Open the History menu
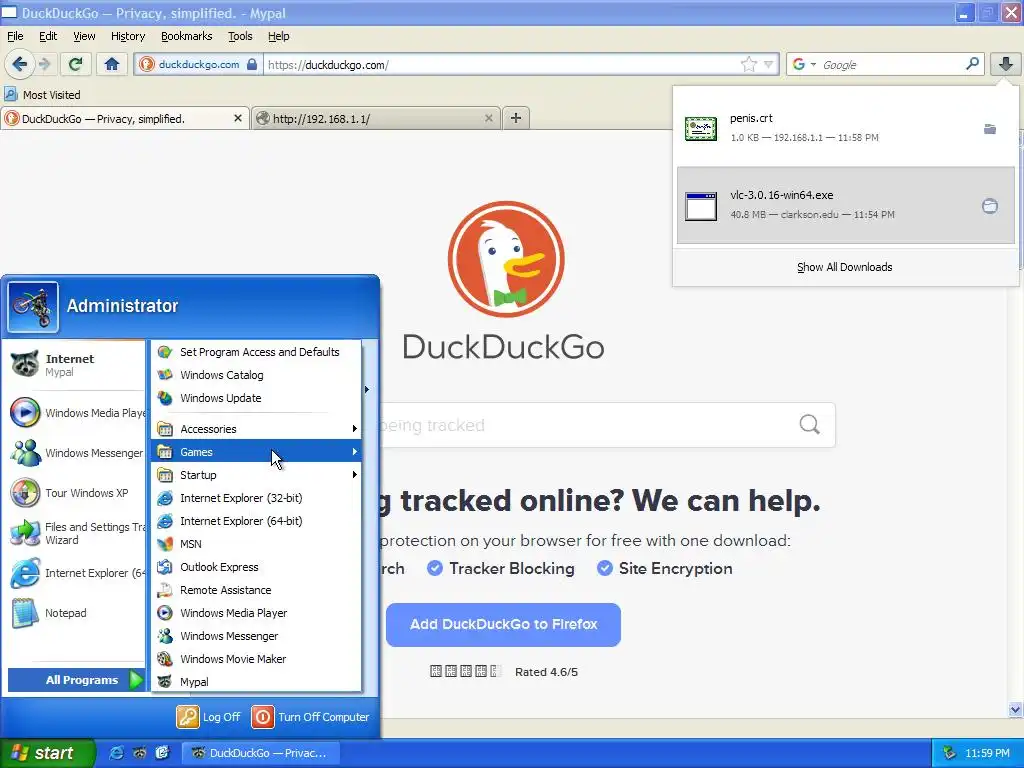Viewport: 1024px width, 768px height. click(x=127, y=36)
